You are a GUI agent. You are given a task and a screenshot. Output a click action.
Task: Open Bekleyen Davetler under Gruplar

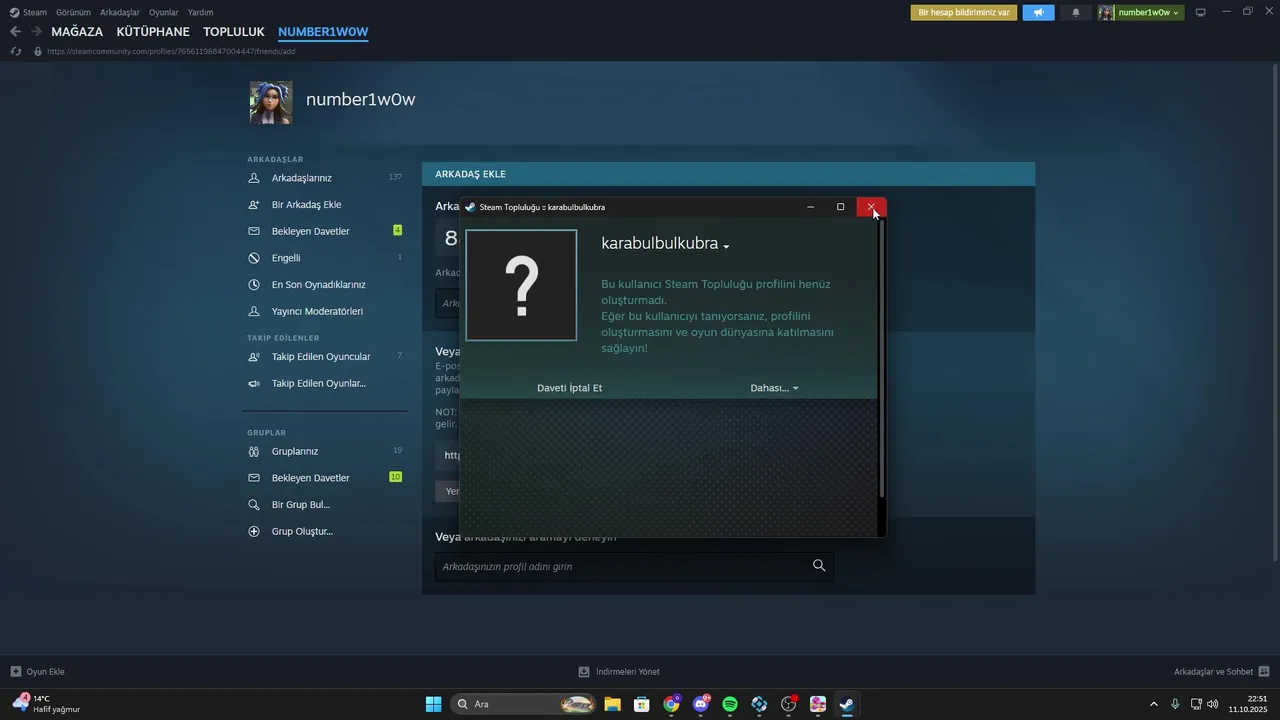coord(311,478)
